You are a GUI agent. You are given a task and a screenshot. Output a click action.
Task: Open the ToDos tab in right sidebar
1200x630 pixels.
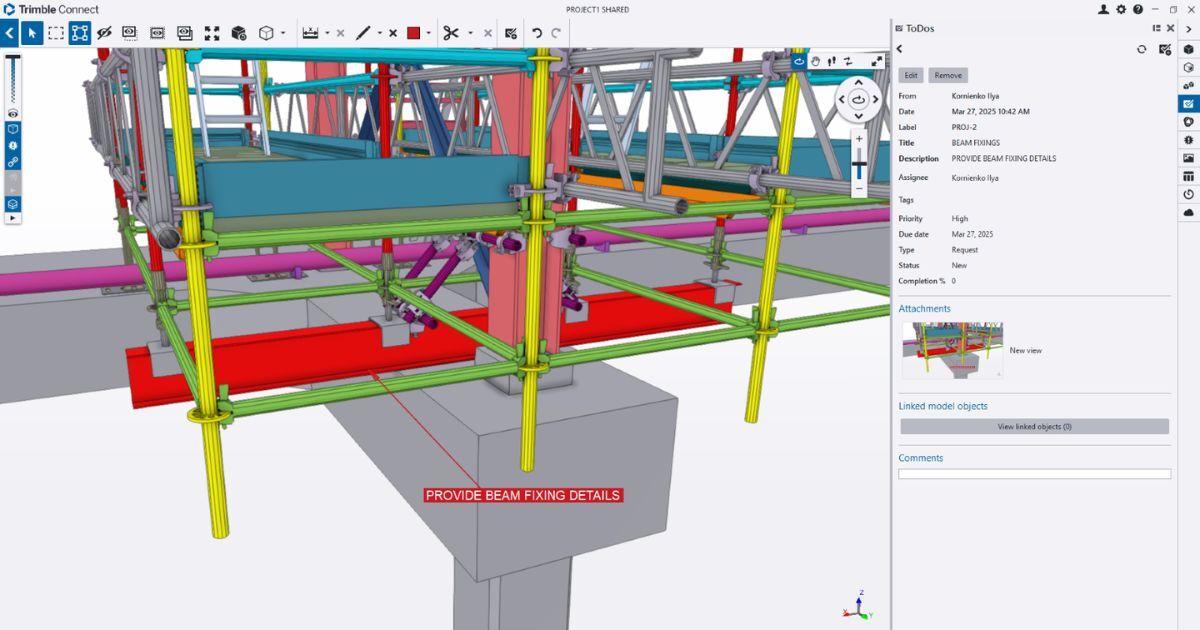click(1188, 103)
